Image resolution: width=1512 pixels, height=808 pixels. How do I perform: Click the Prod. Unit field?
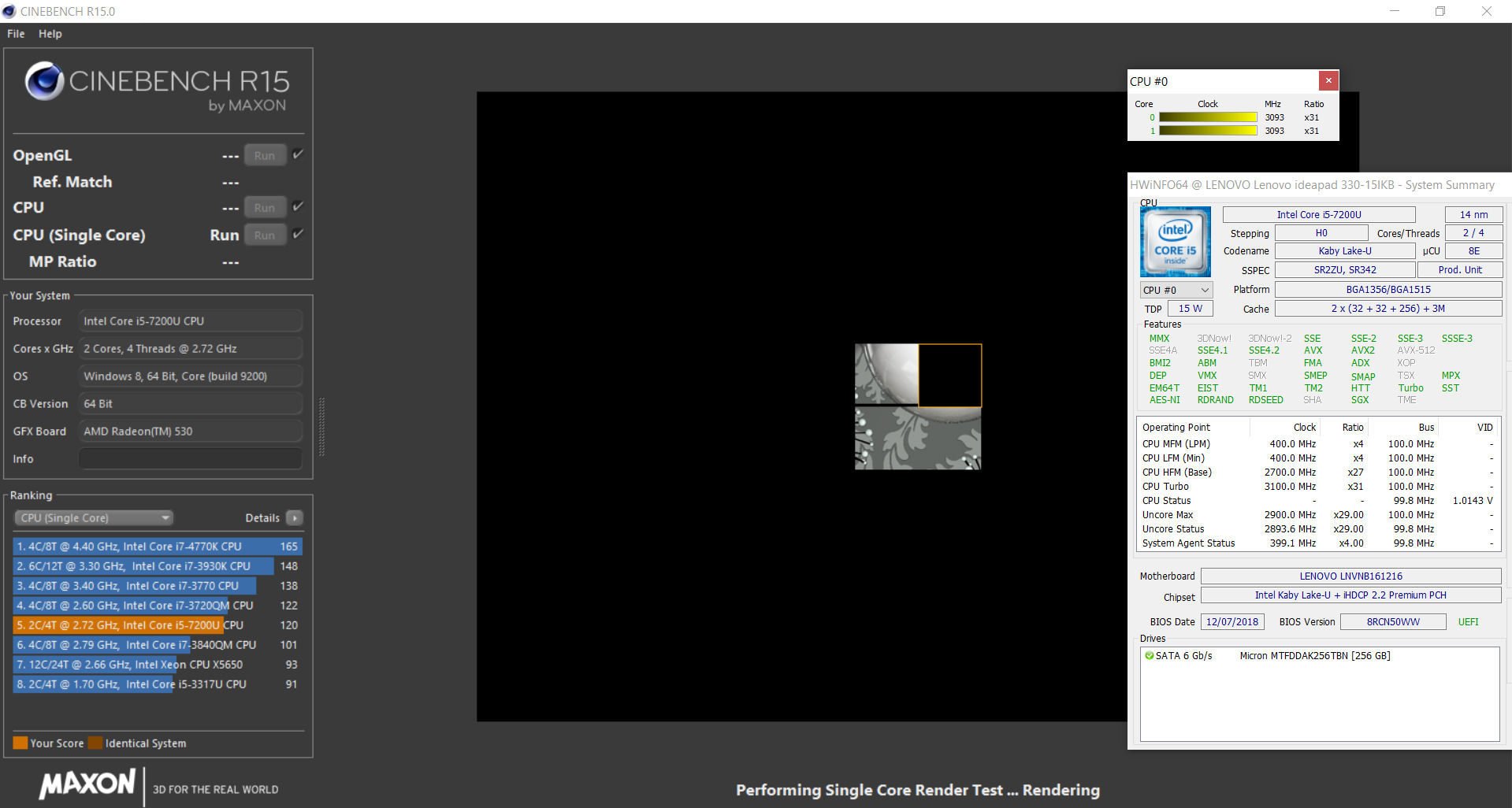click(x=1459, y=269)
